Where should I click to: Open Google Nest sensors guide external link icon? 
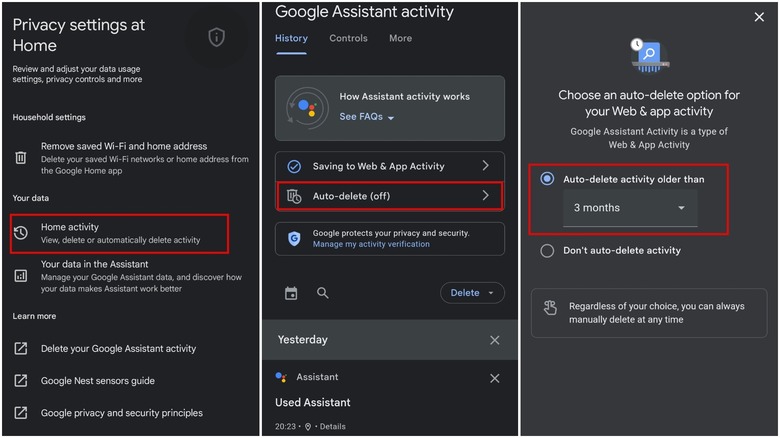point(21,381)
